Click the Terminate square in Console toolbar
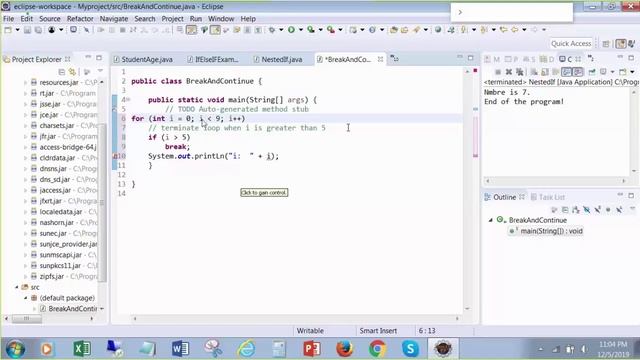 [498, 72]
